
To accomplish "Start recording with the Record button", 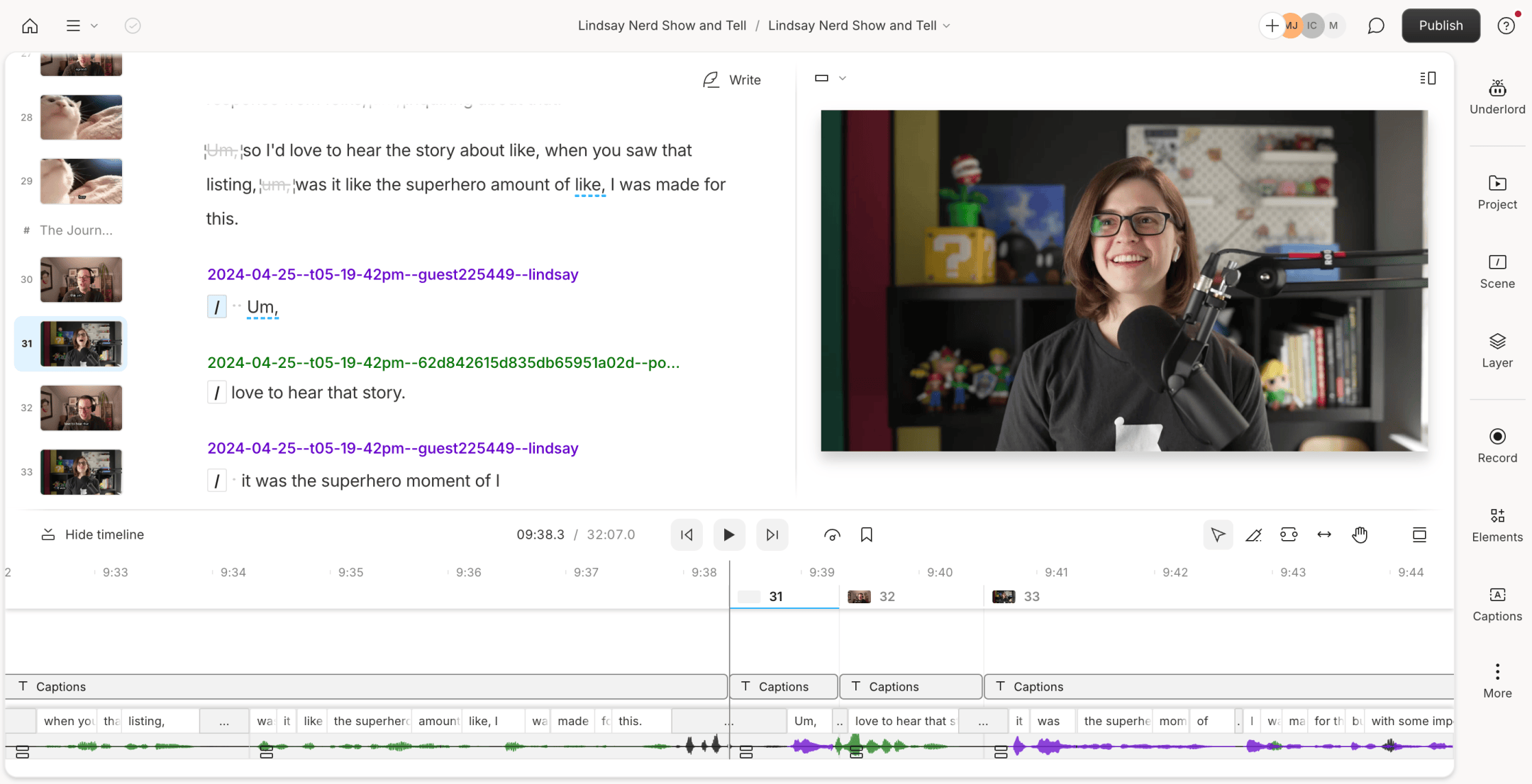I will (1497, 446).
